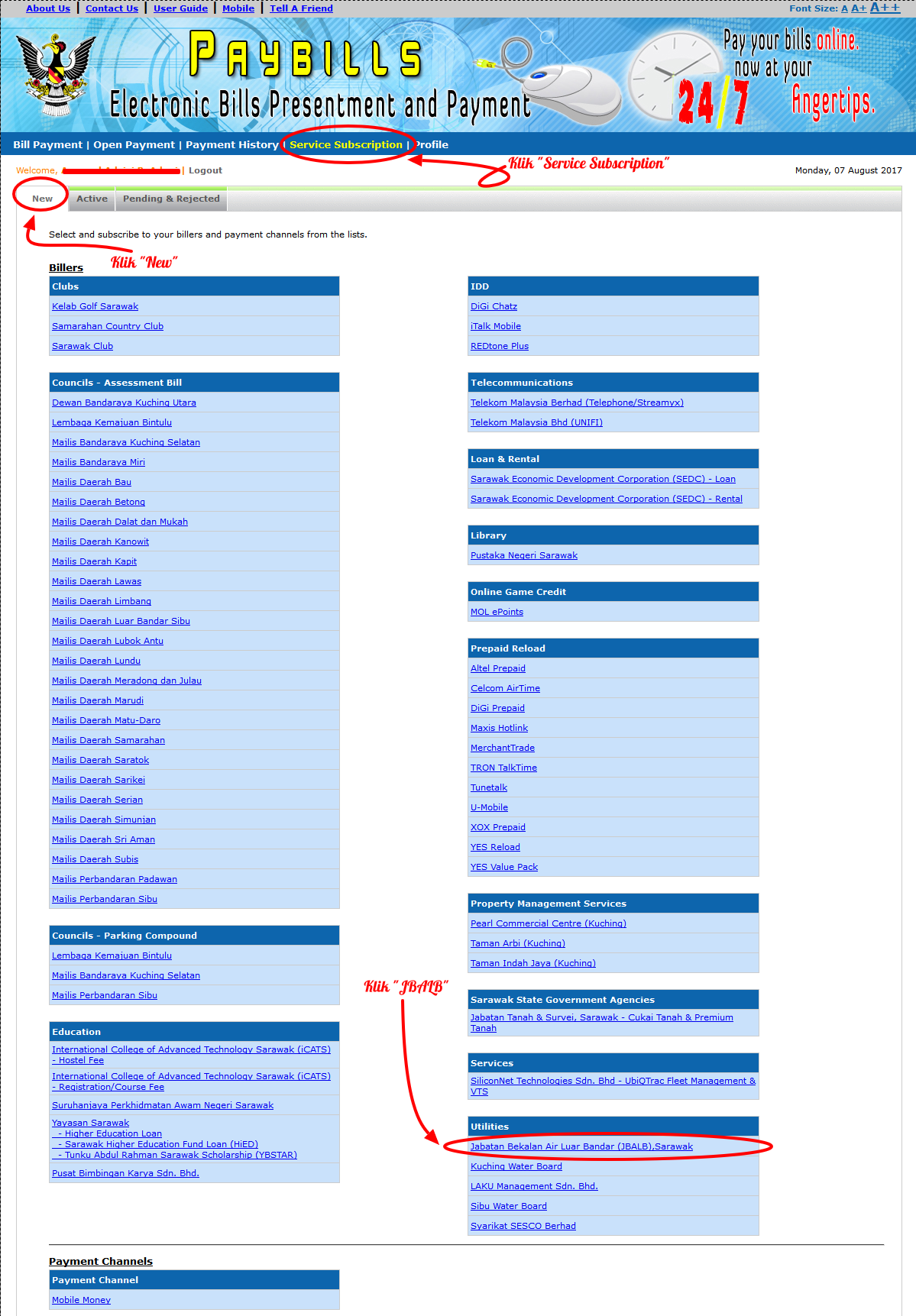
Task: Open the Contact Us link
Action: coord(112,8)
